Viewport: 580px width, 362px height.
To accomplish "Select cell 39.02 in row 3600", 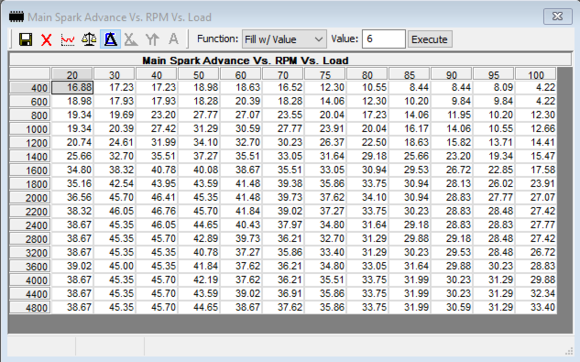I will click(72, 266).
